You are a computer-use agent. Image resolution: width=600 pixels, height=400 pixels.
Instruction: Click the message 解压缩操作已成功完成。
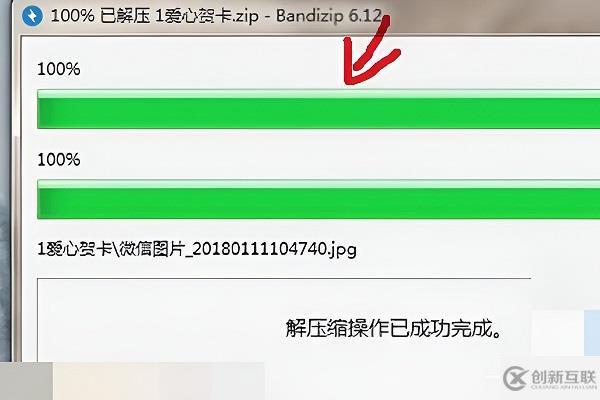393,328
